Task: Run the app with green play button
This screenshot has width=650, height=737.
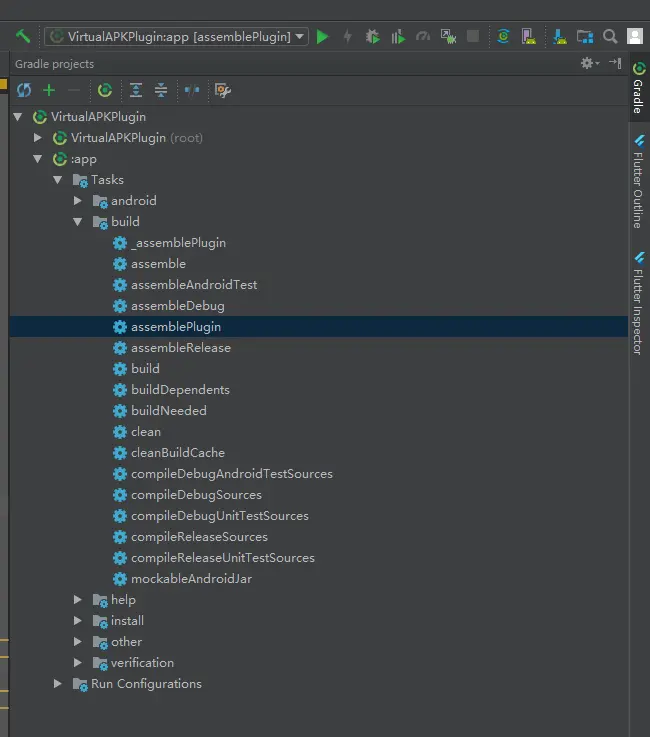Action: coord(322,37)
